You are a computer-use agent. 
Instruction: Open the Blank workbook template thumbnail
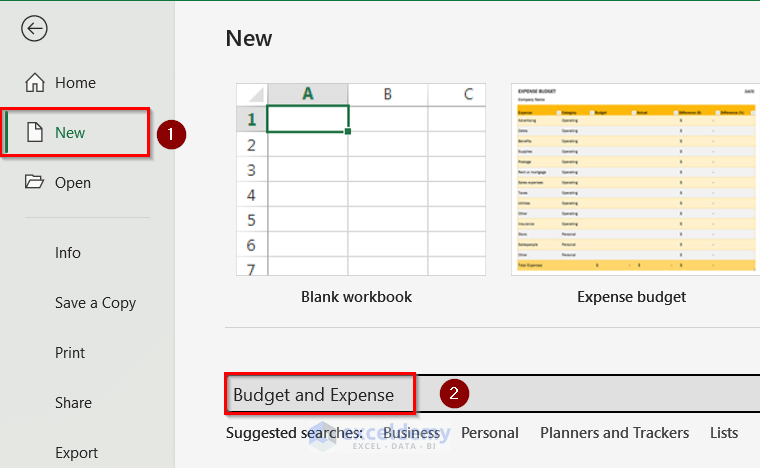(x=360, y=179)
